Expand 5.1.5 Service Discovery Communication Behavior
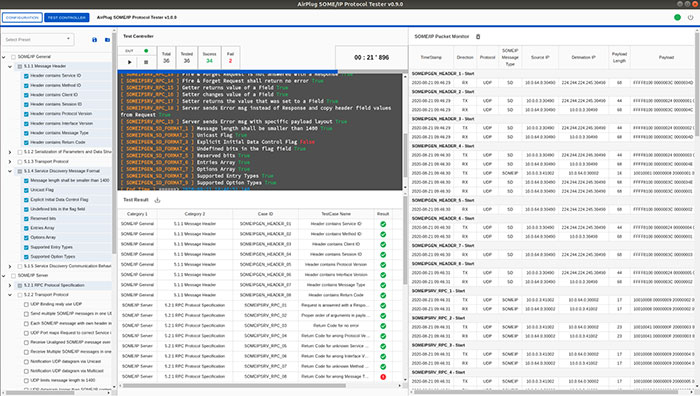 pyautogui.click(x=10, y=267)
